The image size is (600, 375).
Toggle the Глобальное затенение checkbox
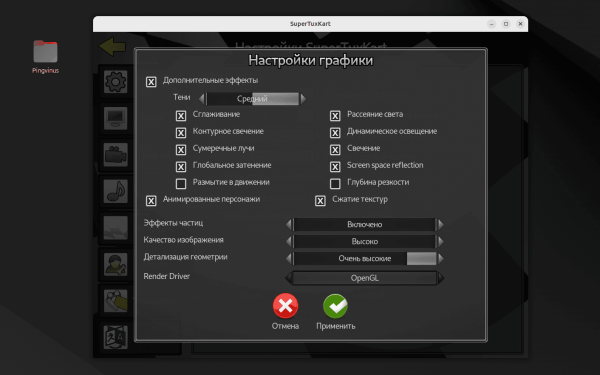181,167
